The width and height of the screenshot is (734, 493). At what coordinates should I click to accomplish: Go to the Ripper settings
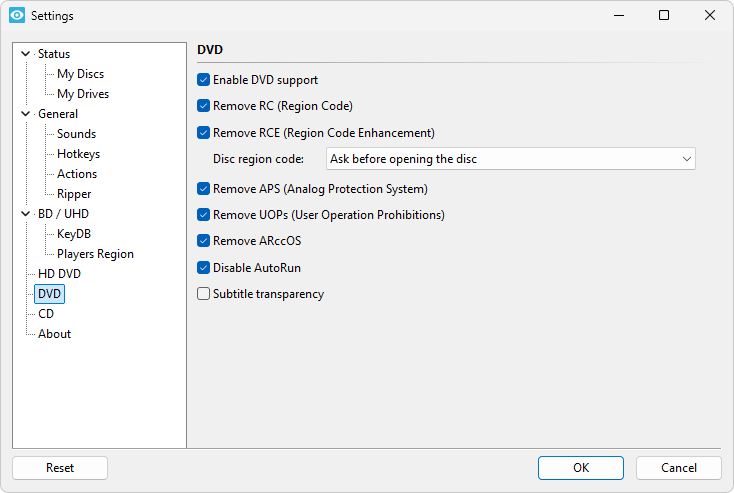[x=74, y=194]
